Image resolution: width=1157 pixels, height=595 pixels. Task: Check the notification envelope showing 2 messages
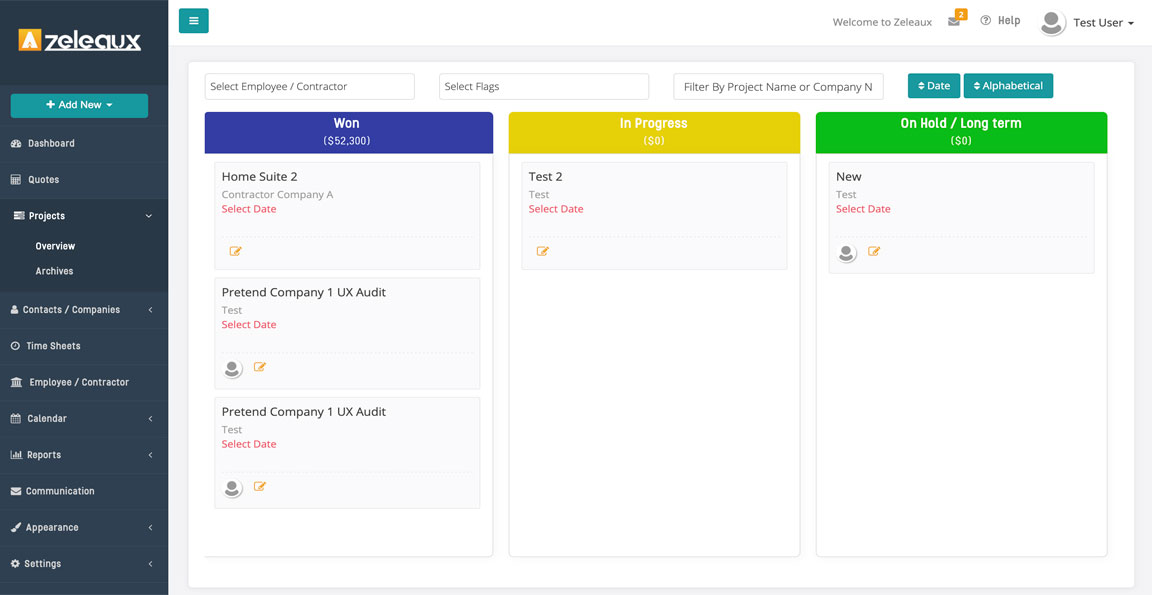(x=954, y=22)
